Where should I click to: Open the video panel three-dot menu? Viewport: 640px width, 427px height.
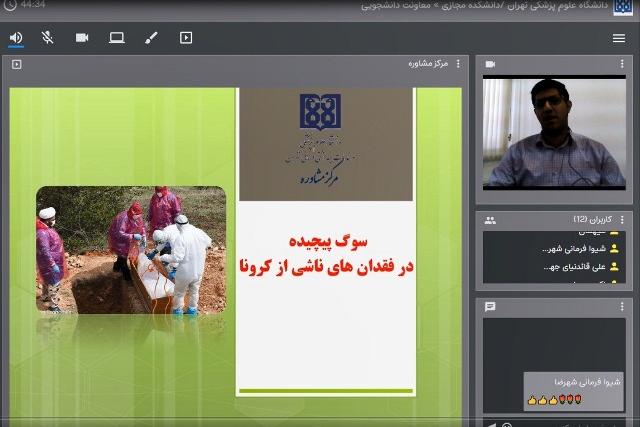click(621, 64)
